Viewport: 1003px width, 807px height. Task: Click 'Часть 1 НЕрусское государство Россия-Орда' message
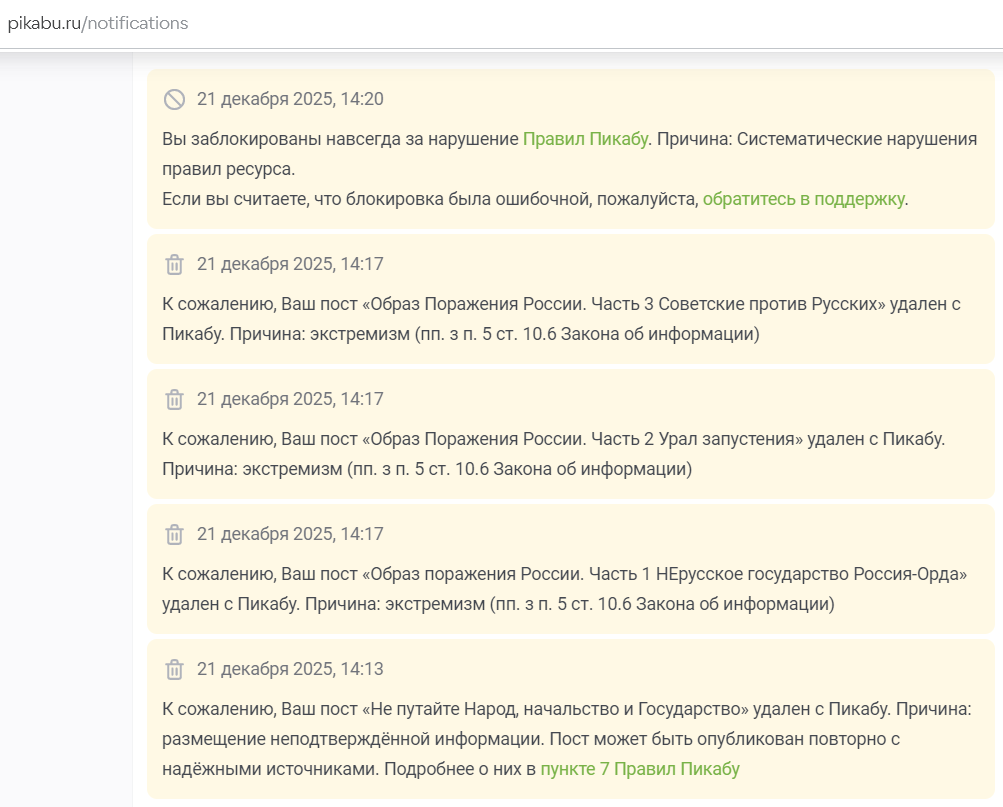click(x=564, y=589)
